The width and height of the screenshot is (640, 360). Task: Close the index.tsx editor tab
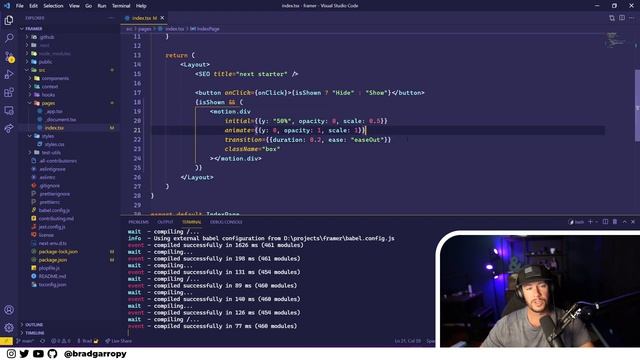[162, 18]
